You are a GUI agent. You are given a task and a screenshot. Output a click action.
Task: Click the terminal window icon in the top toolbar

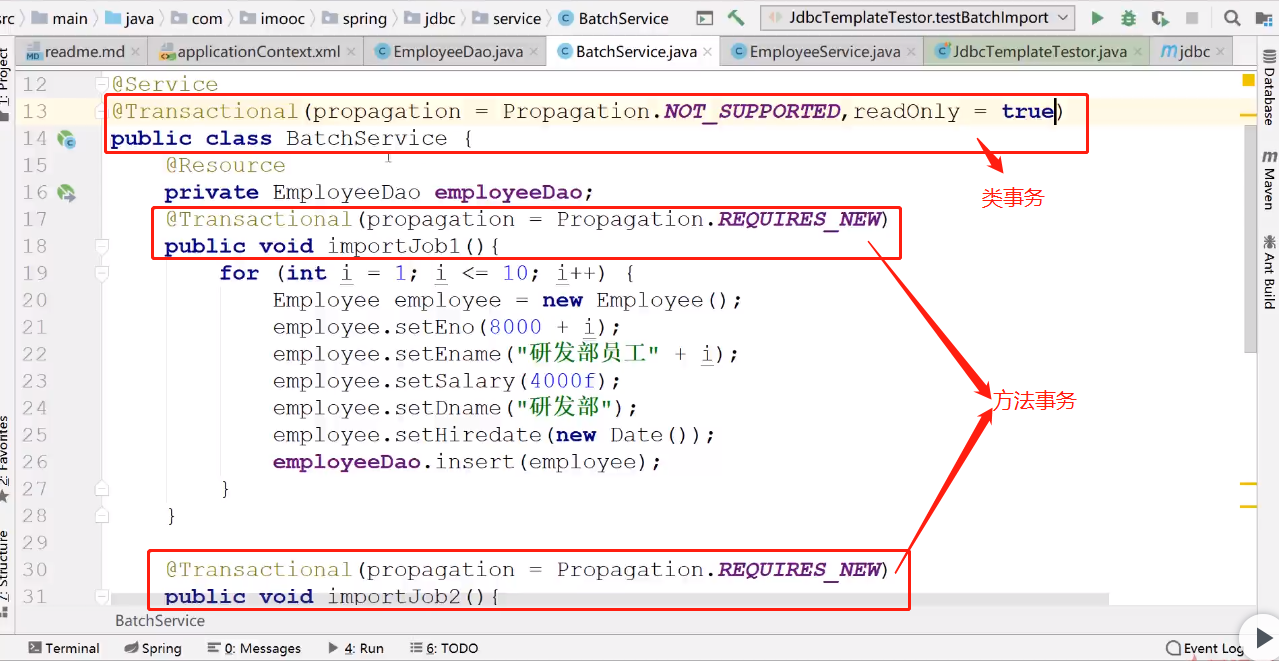point(705,18)
